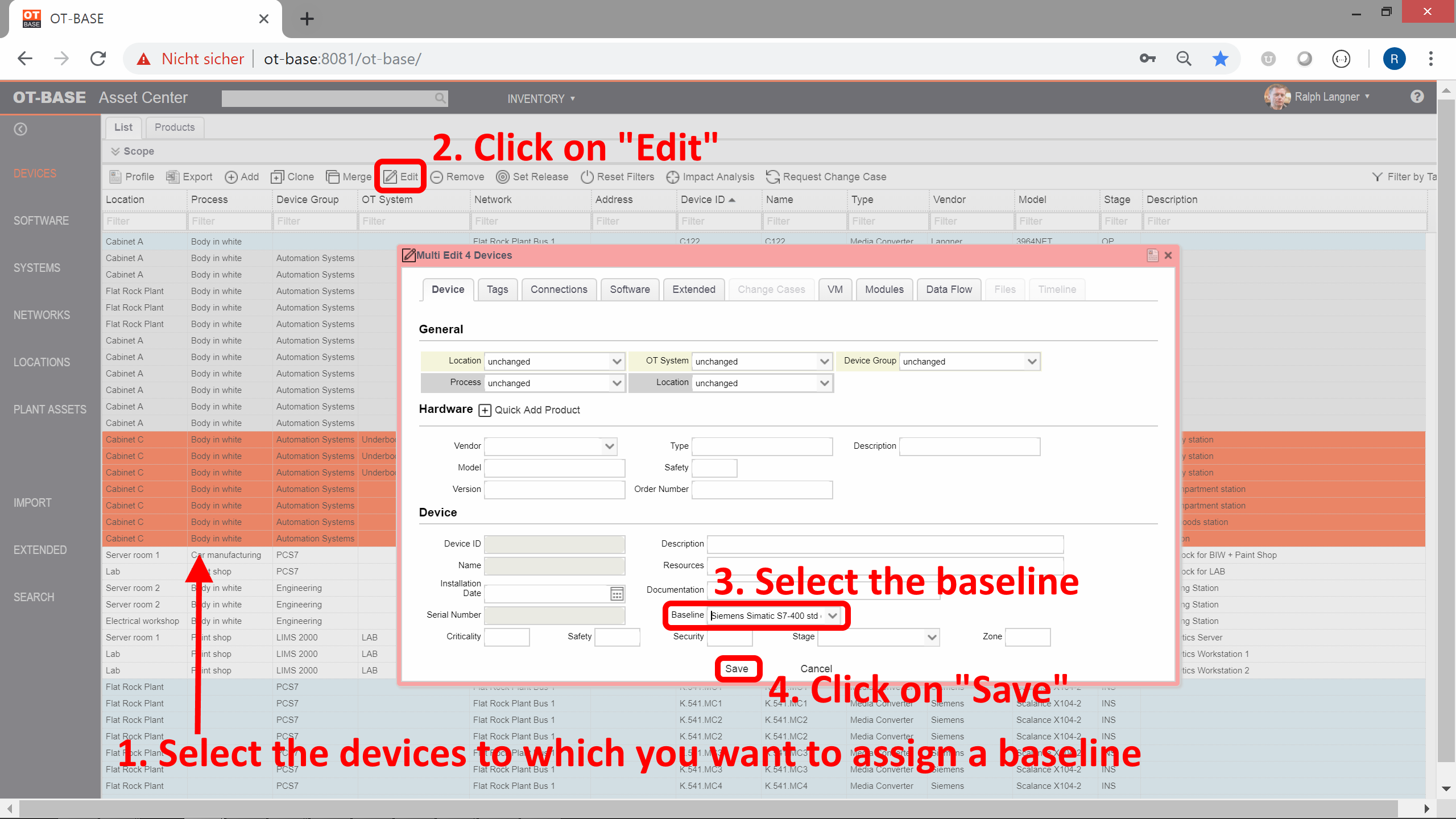Click the Filter by Tag funnel icon
The width and height of the screenshot is (1456, 819).
(1378, 177)
